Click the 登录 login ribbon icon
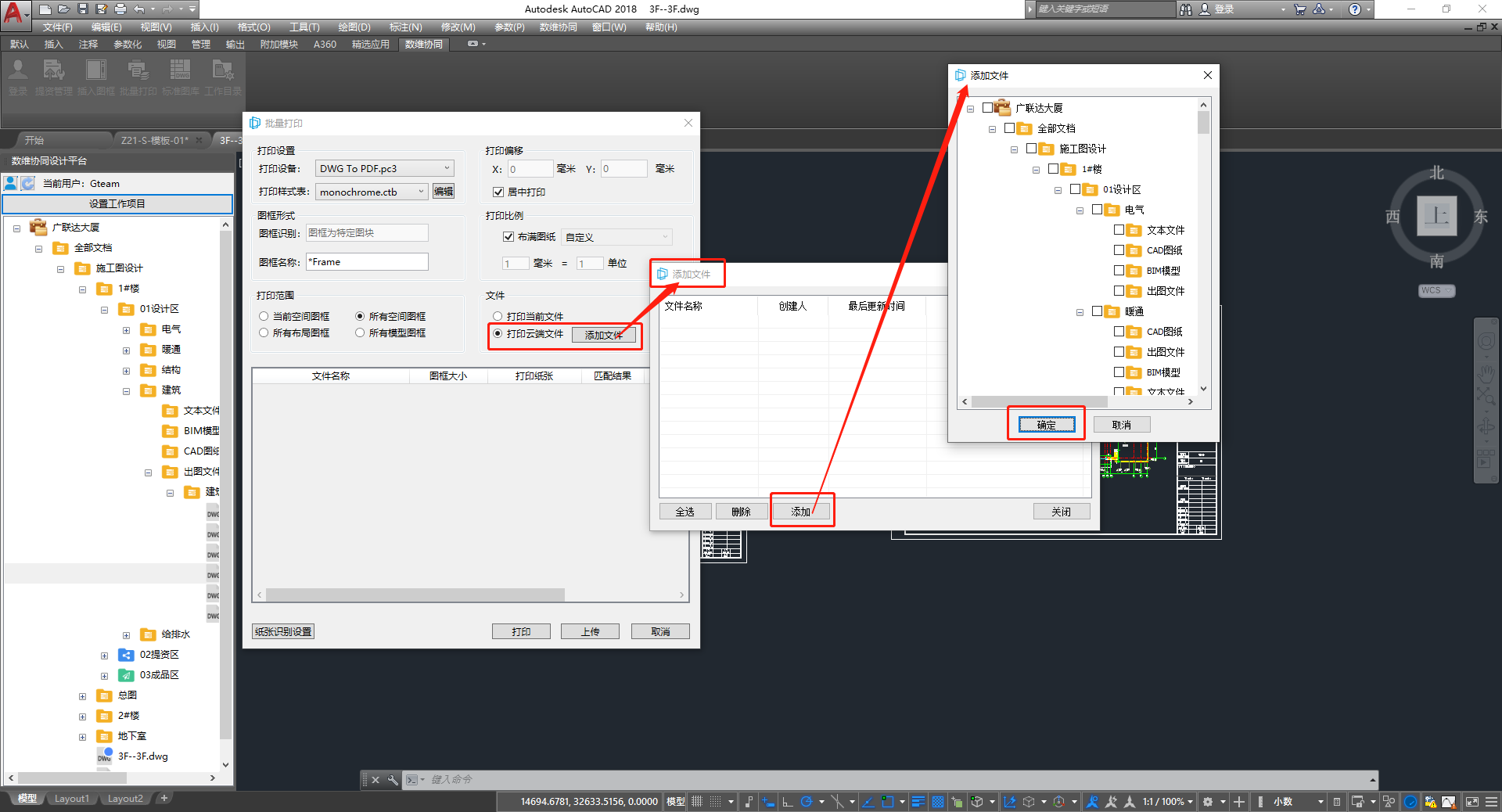The height and width of the screenshot is (812, 1502). click(x=18, y=77)
